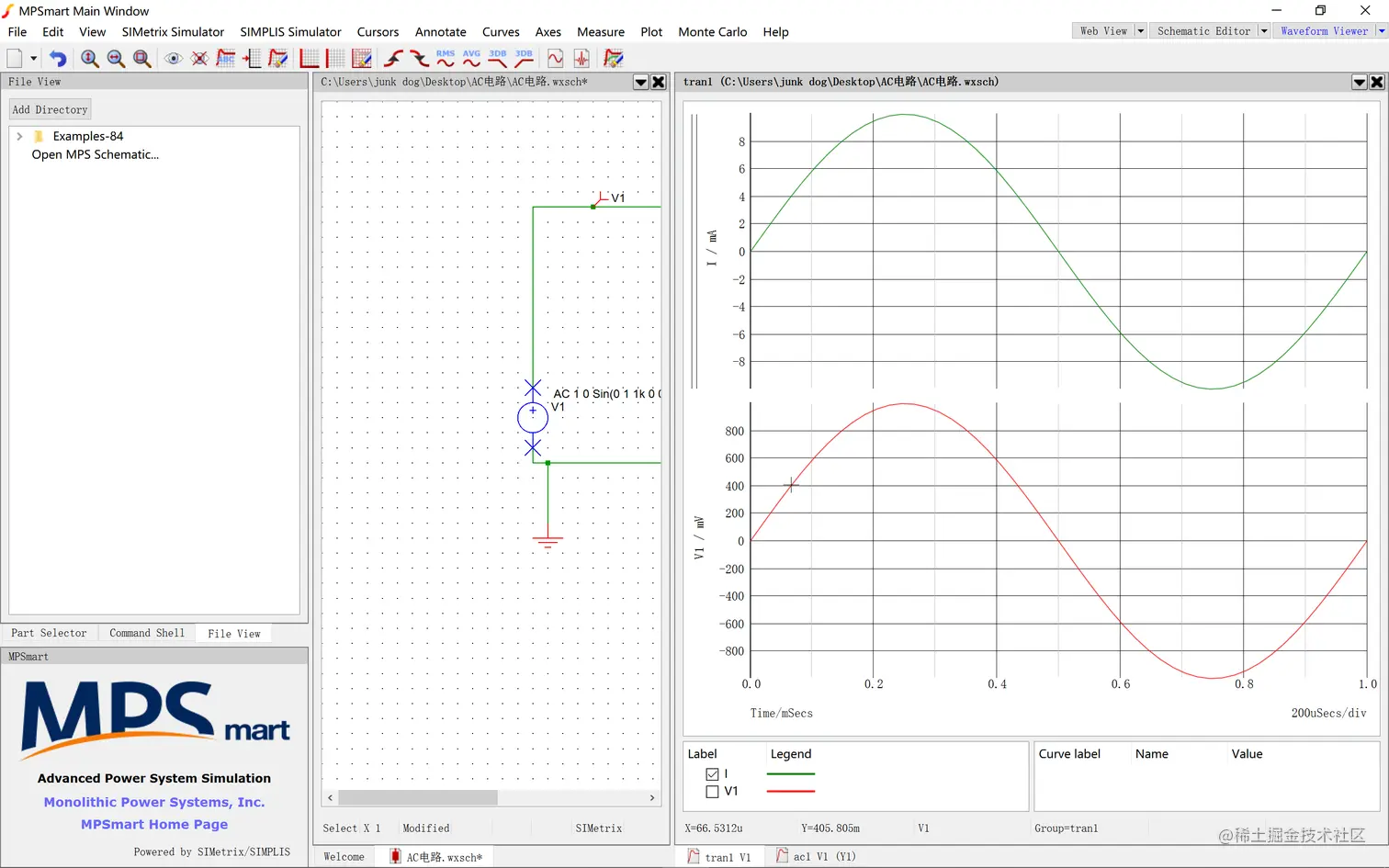
Task: Check the V1 curve checkbox
Action: (x=712, y=792)
